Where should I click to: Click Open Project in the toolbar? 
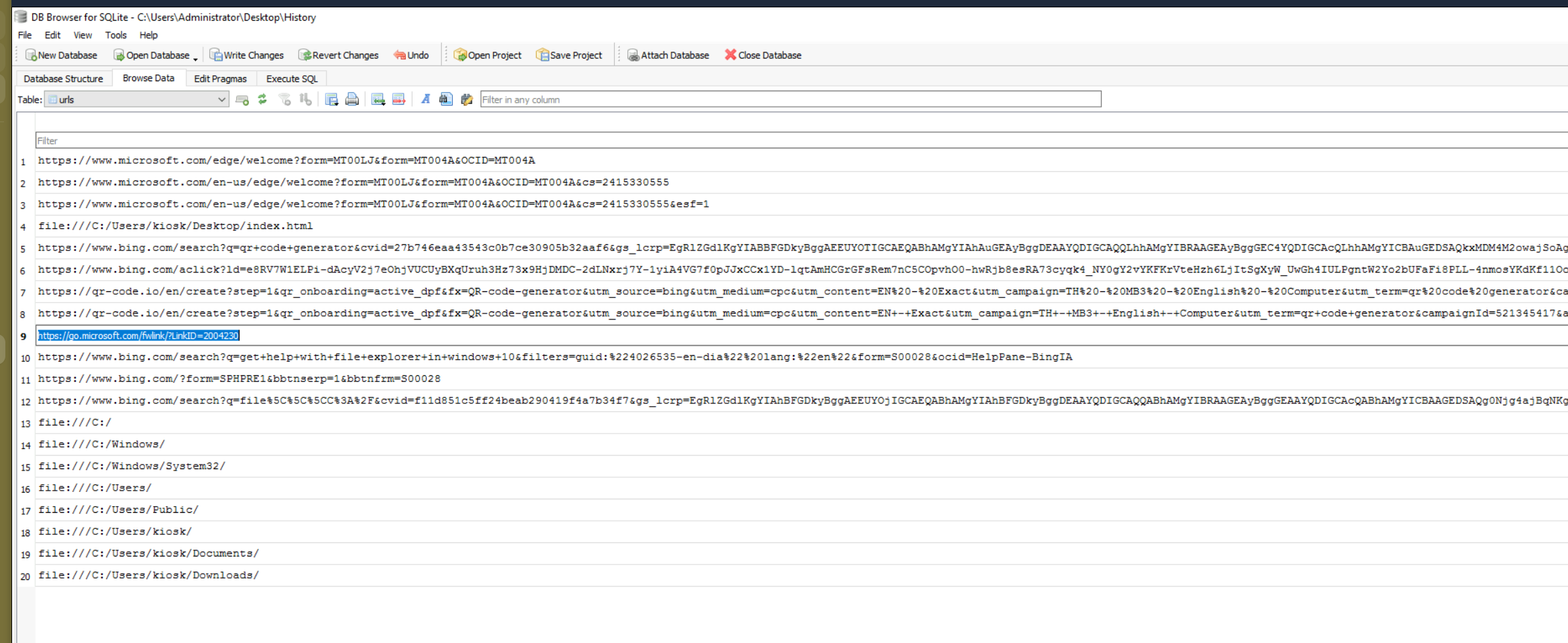pyautogui.click(x=488, y=55)
